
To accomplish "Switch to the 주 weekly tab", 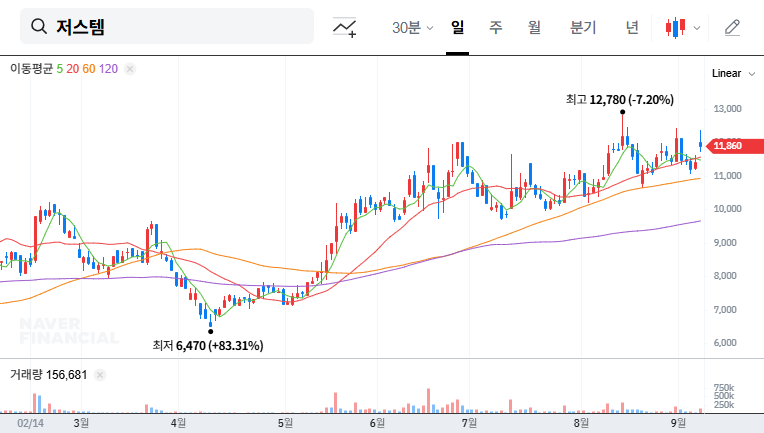I will (x=495, y=27).
